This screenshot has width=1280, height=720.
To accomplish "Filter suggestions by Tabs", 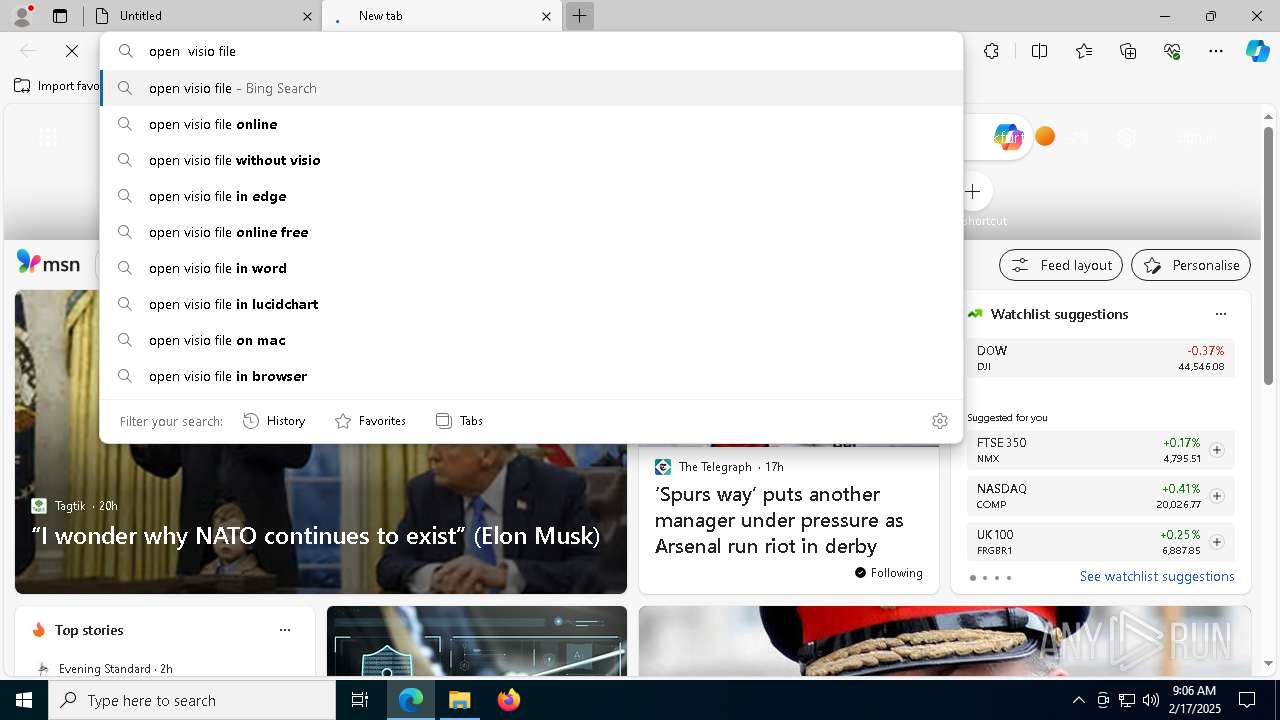I will pos(459,421).
